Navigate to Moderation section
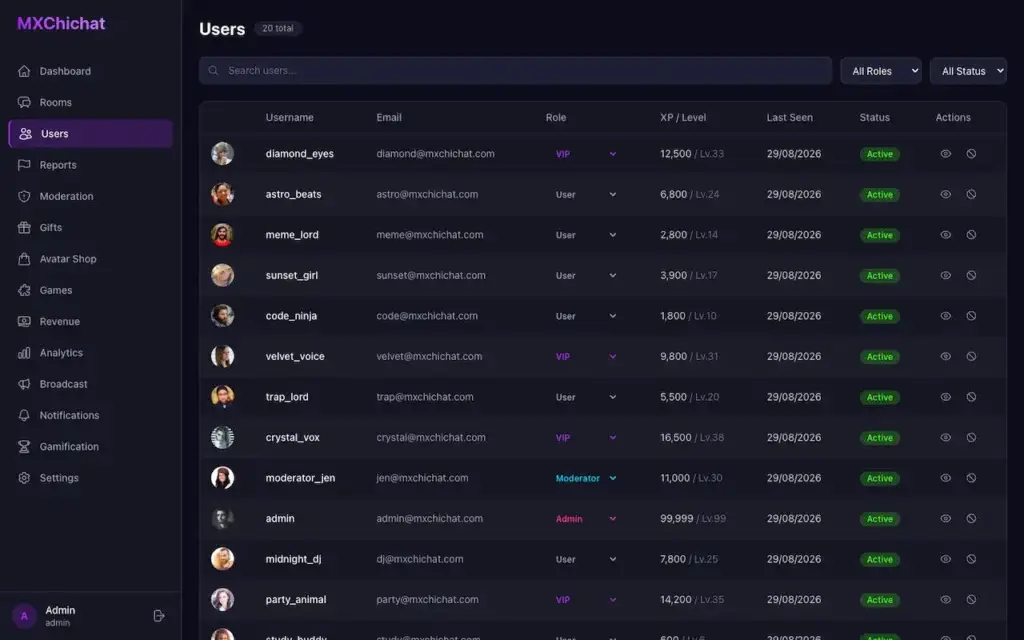The image size is (1024, 640). pos(90,197)
